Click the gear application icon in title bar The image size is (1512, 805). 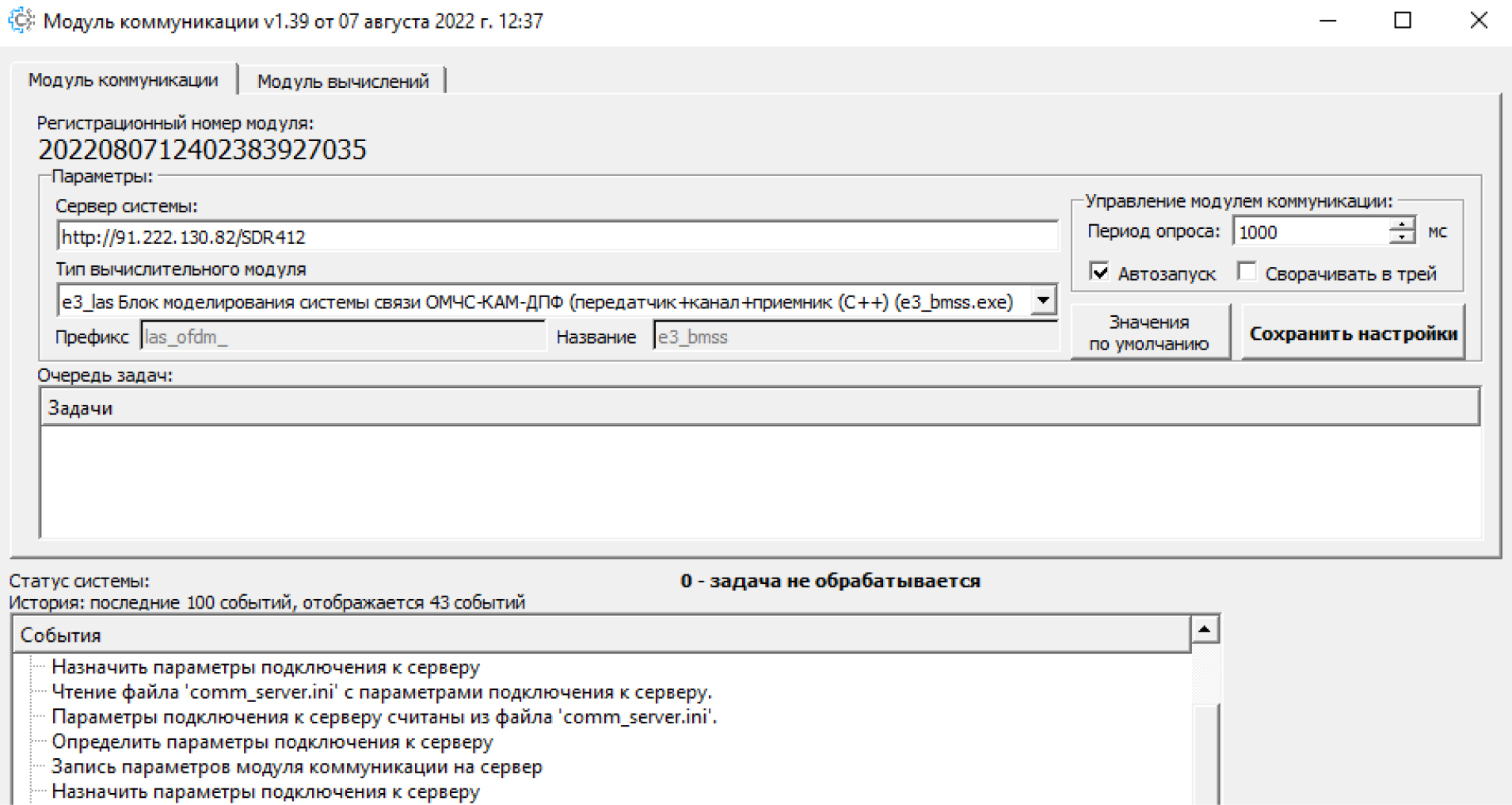21,21
